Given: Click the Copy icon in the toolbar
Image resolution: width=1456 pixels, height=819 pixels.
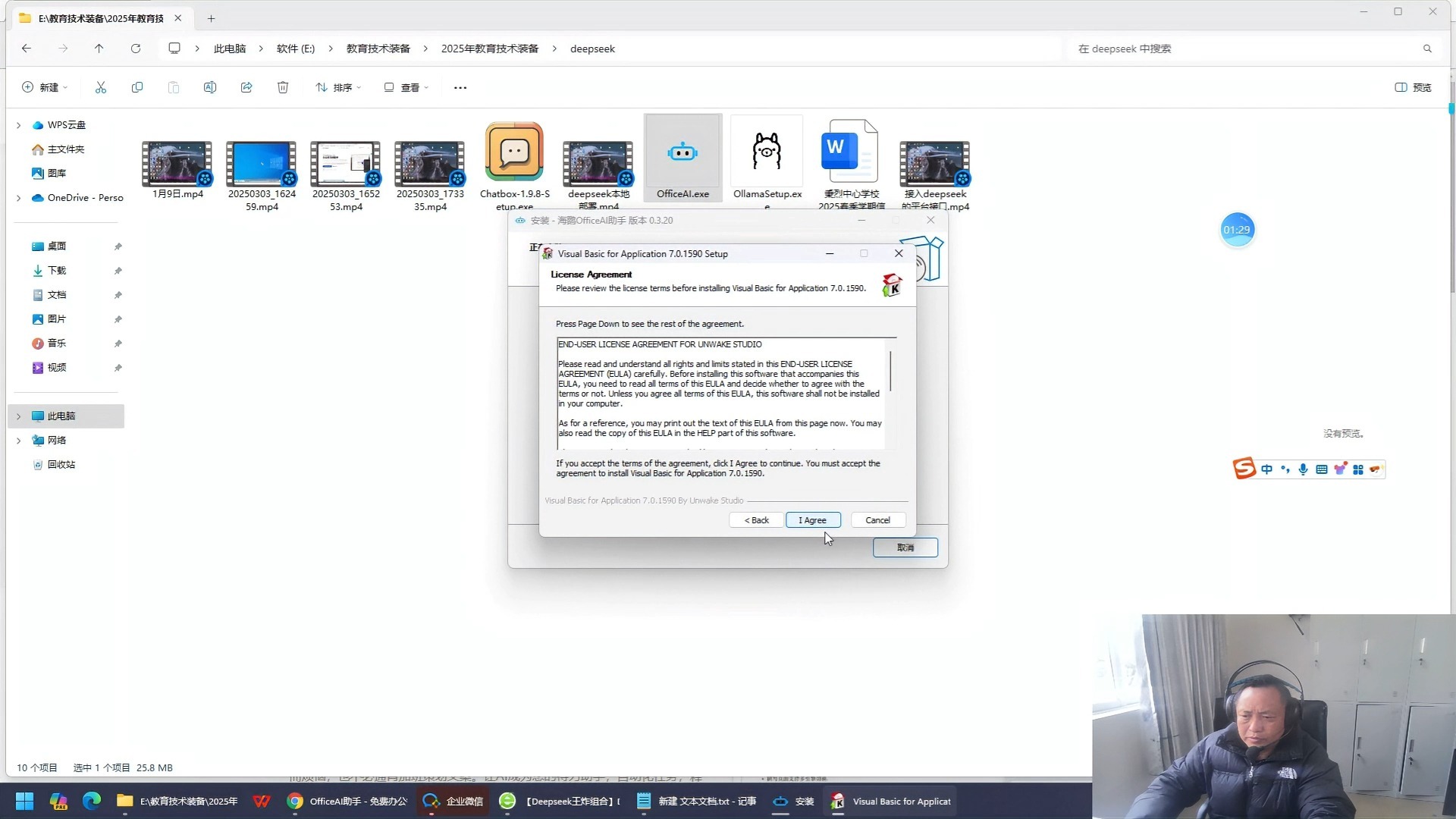Looking at the screenshot, I should tap(137, 87).
